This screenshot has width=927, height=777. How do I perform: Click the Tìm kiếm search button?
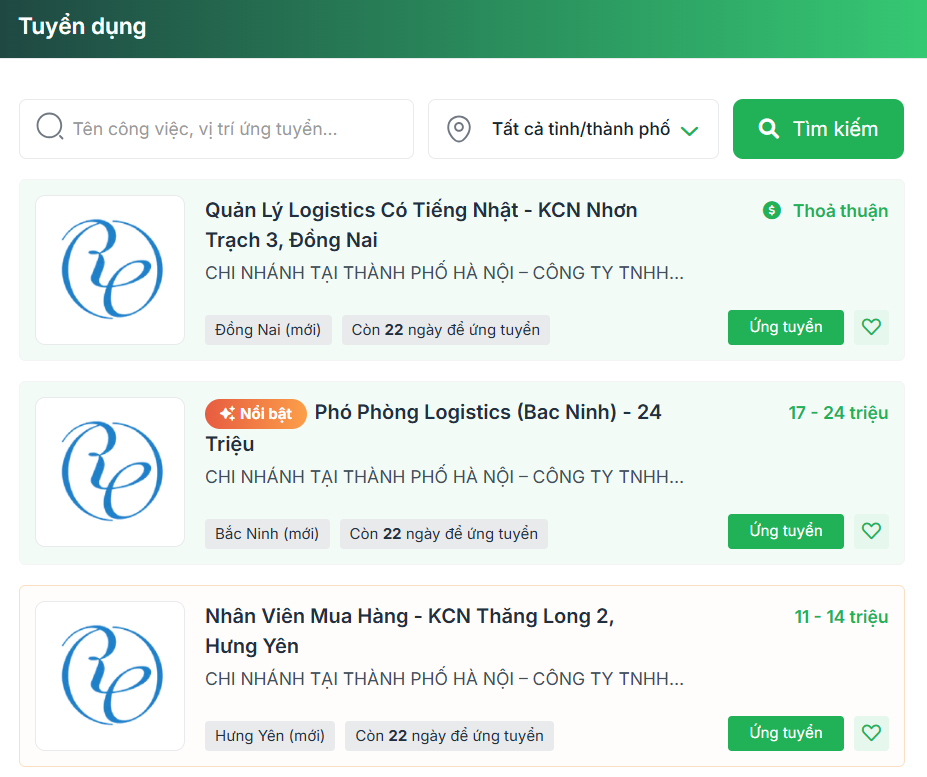[818, 129]
